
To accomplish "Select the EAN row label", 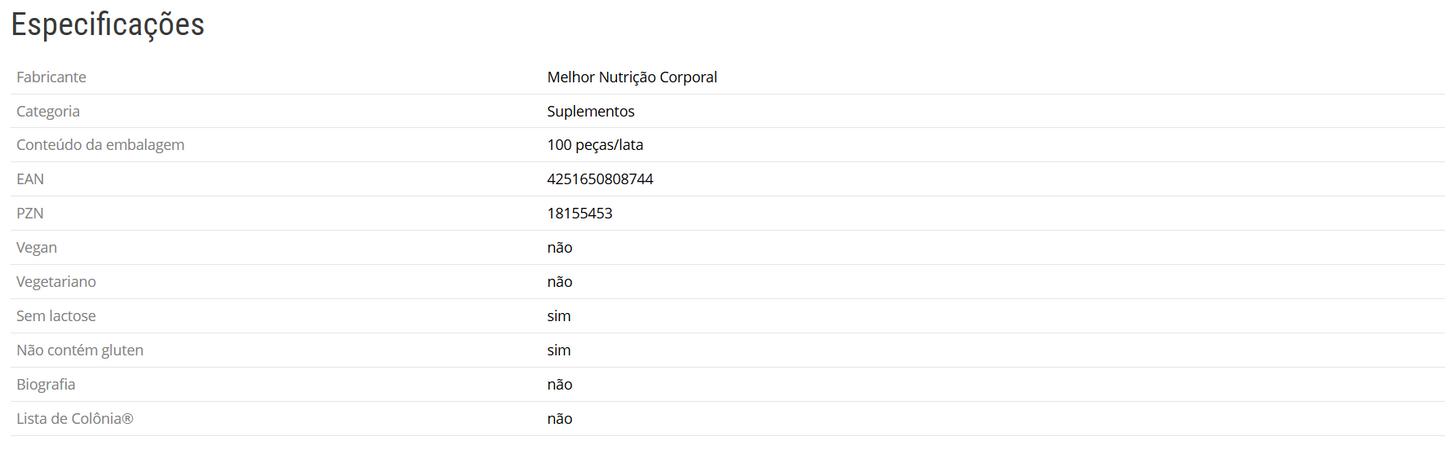I will [30, 179].
